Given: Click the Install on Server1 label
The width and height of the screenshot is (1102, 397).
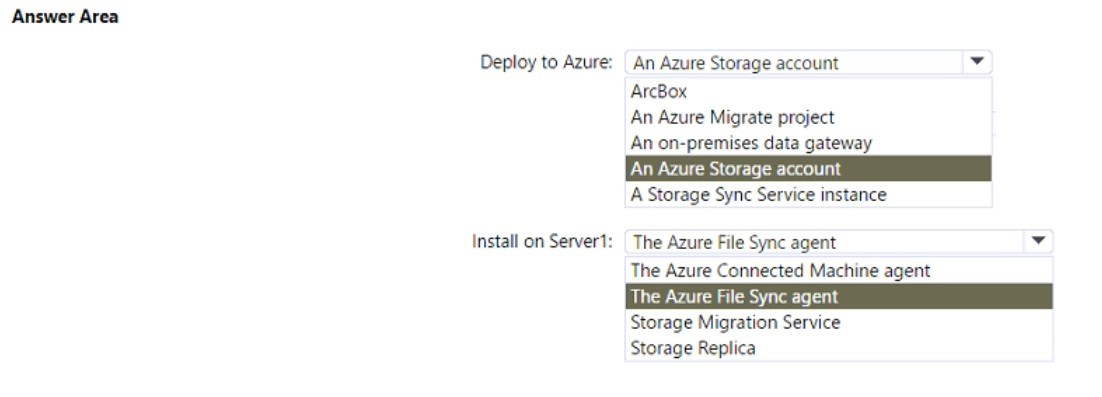Looking at the screenshot, I should click(x=542, y=242).
